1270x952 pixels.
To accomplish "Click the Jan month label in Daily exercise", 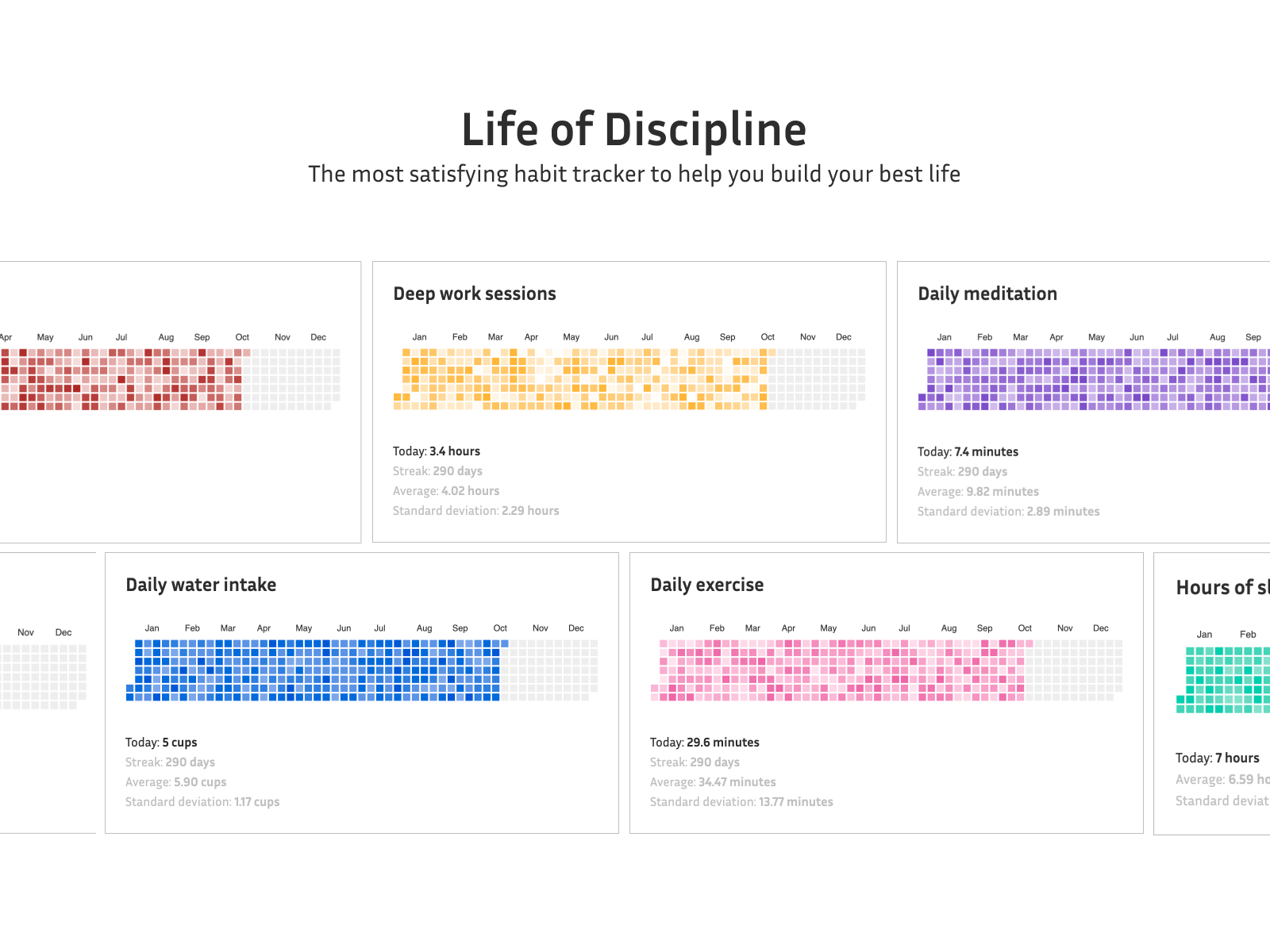I will [676, 628].
